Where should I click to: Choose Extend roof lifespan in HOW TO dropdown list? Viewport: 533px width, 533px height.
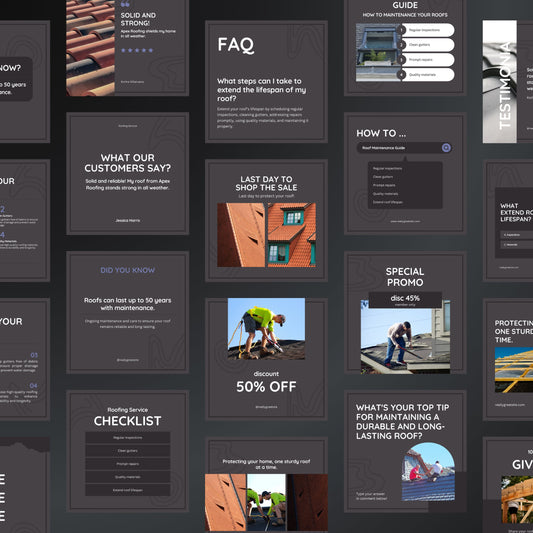point(388,202)
